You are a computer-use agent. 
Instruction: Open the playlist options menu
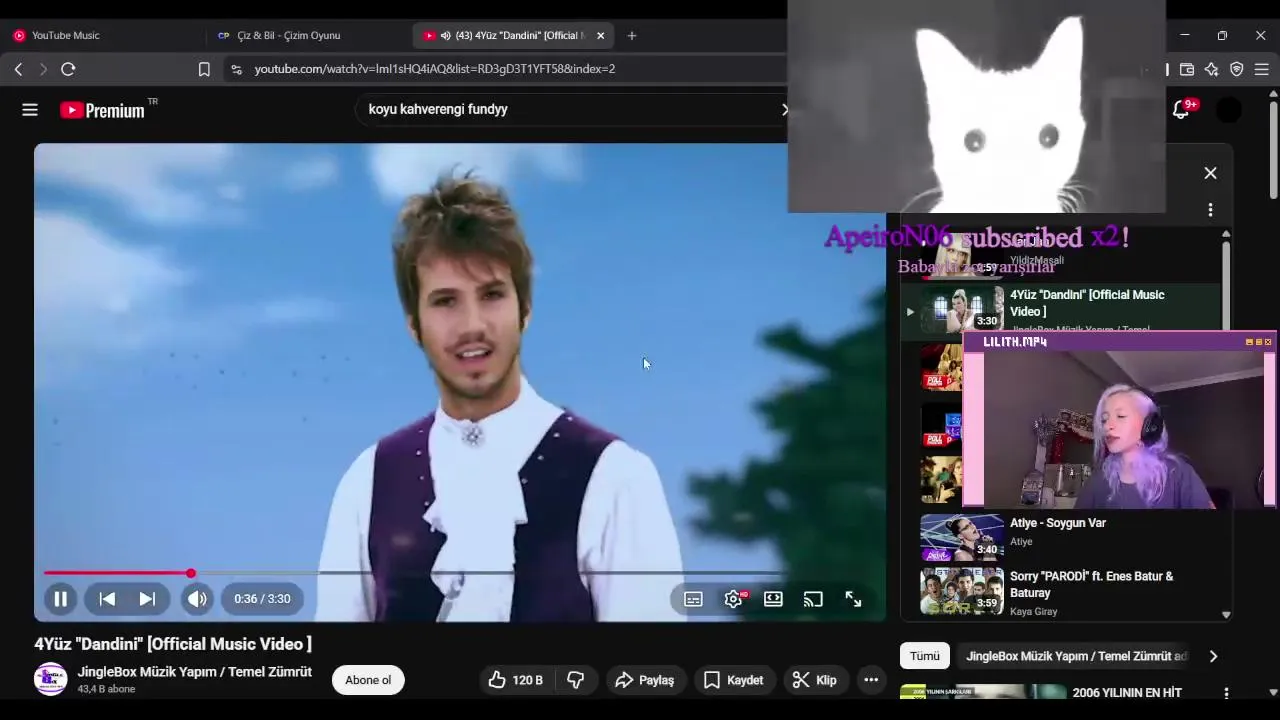[x=1210, y=210]
